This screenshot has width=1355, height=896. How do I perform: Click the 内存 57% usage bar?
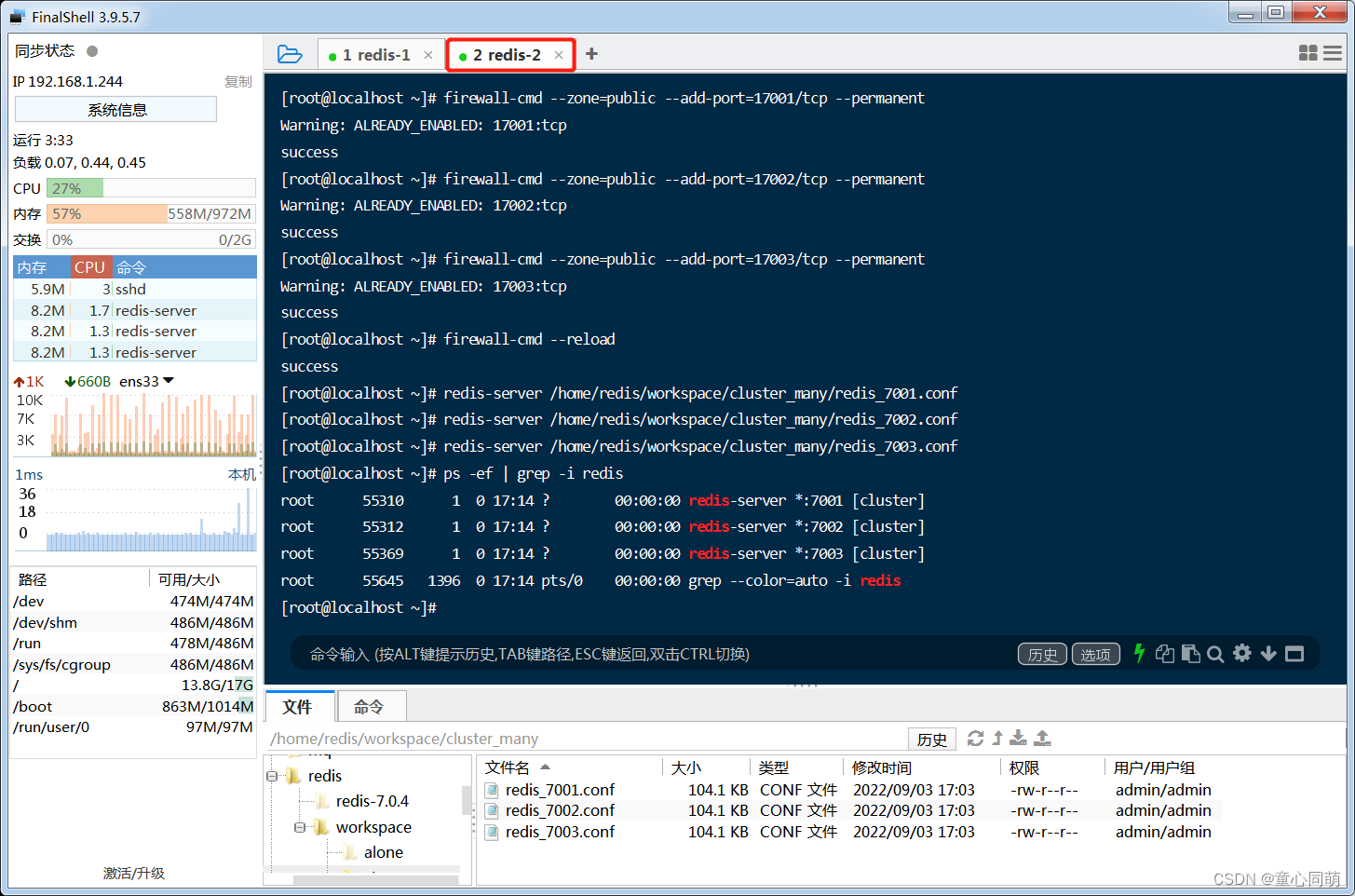click(x=151, y=213)
